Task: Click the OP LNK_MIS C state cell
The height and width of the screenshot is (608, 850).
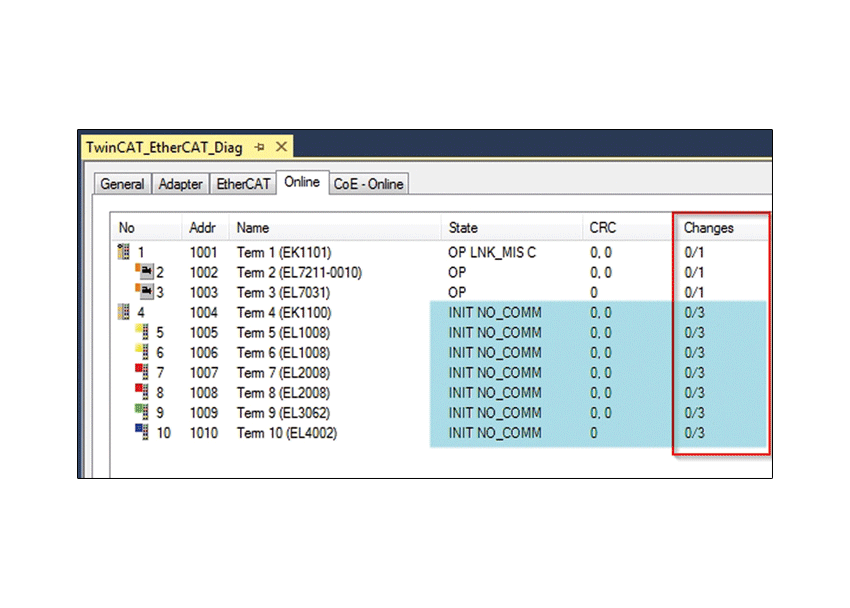Action: pyautogui.click(x=492, y=253)
